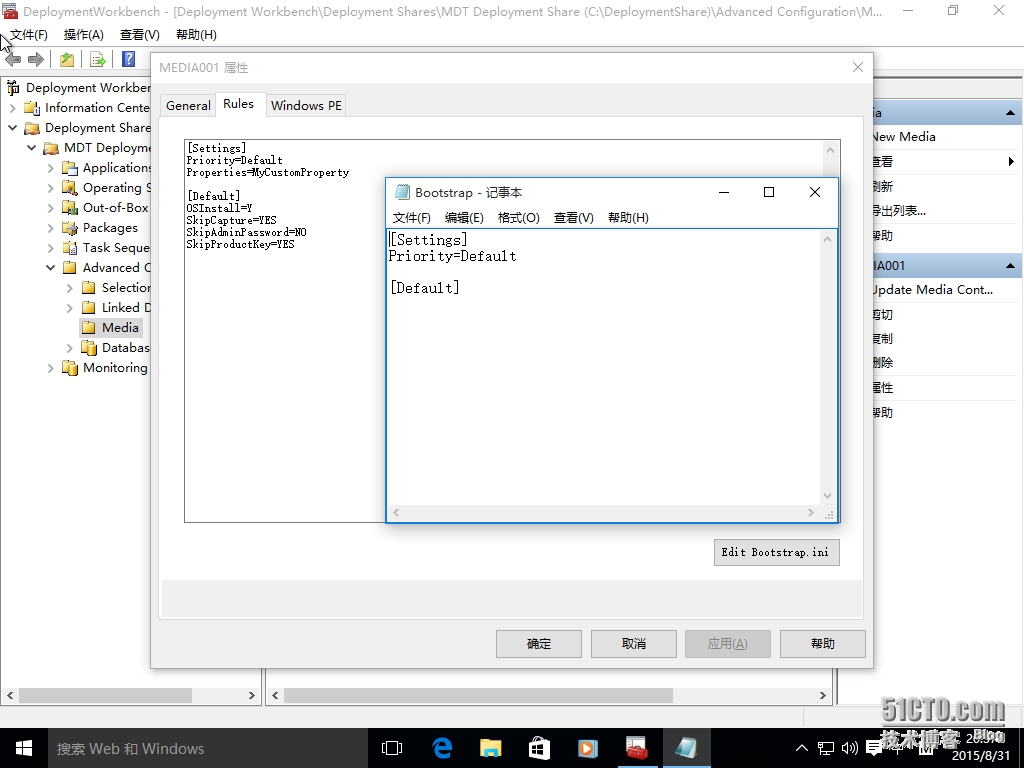
Task: Click the Packages node icon
Action: pyautogui.click(x=70, y=228)
